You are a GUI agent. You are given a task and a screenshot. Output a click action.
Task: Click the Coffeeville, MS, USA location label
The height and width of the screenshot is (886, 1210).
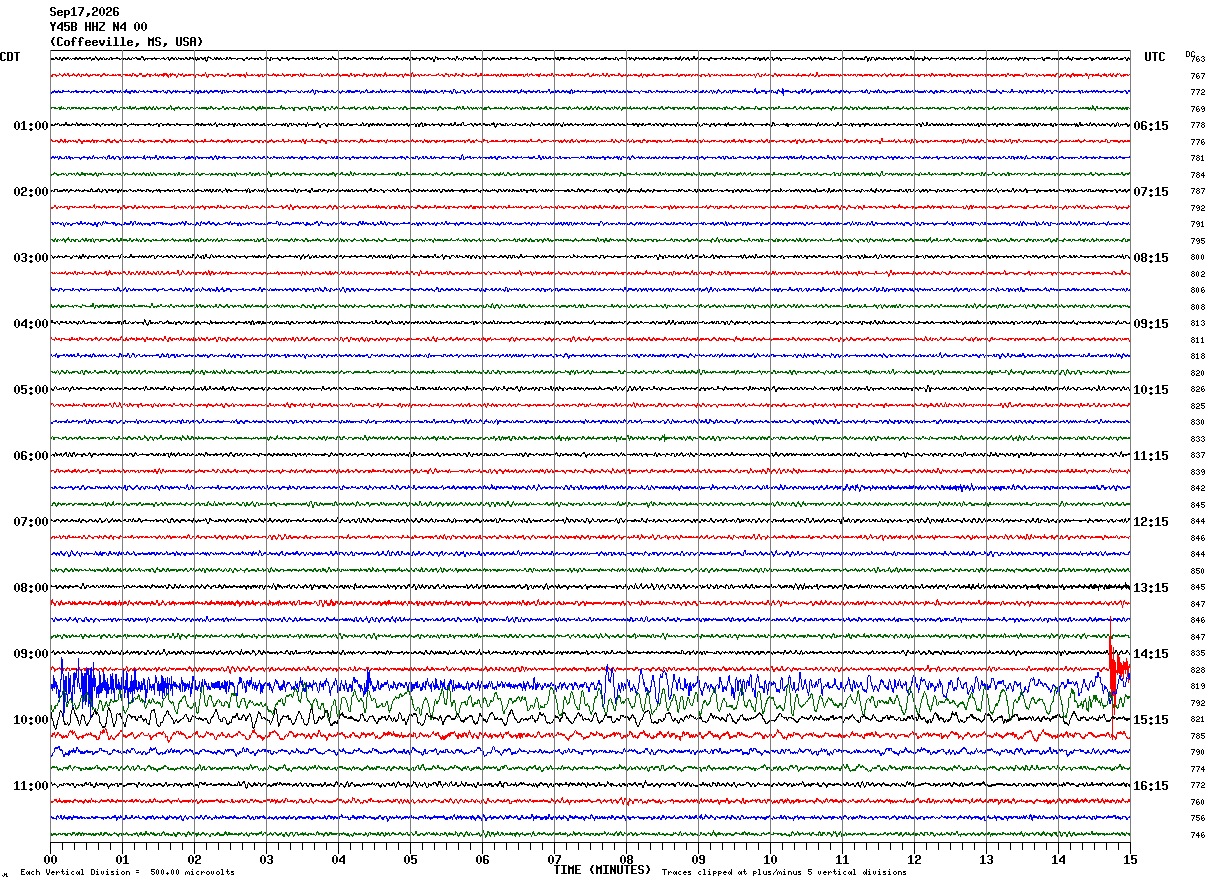tap(126, 42)
